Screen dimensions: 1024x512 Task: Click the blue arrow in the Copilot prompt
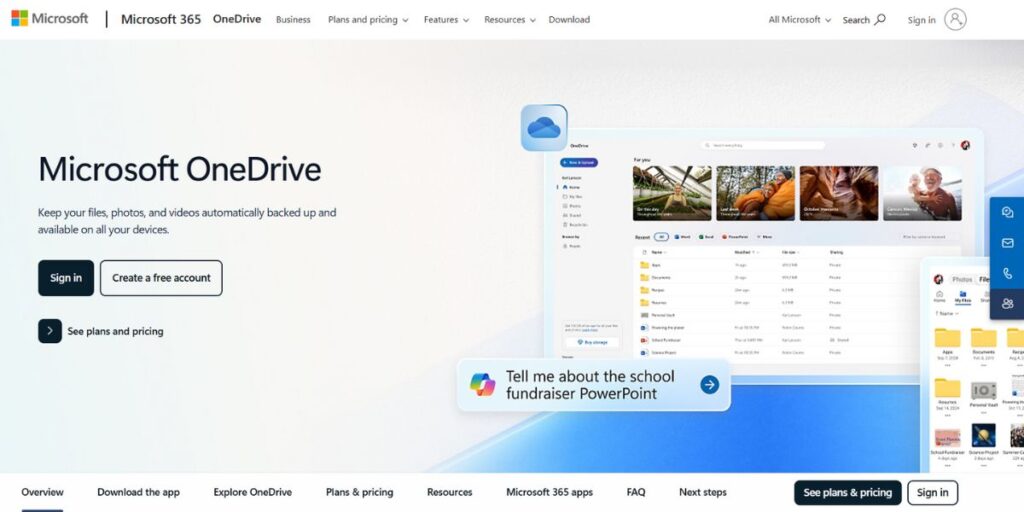709,385
